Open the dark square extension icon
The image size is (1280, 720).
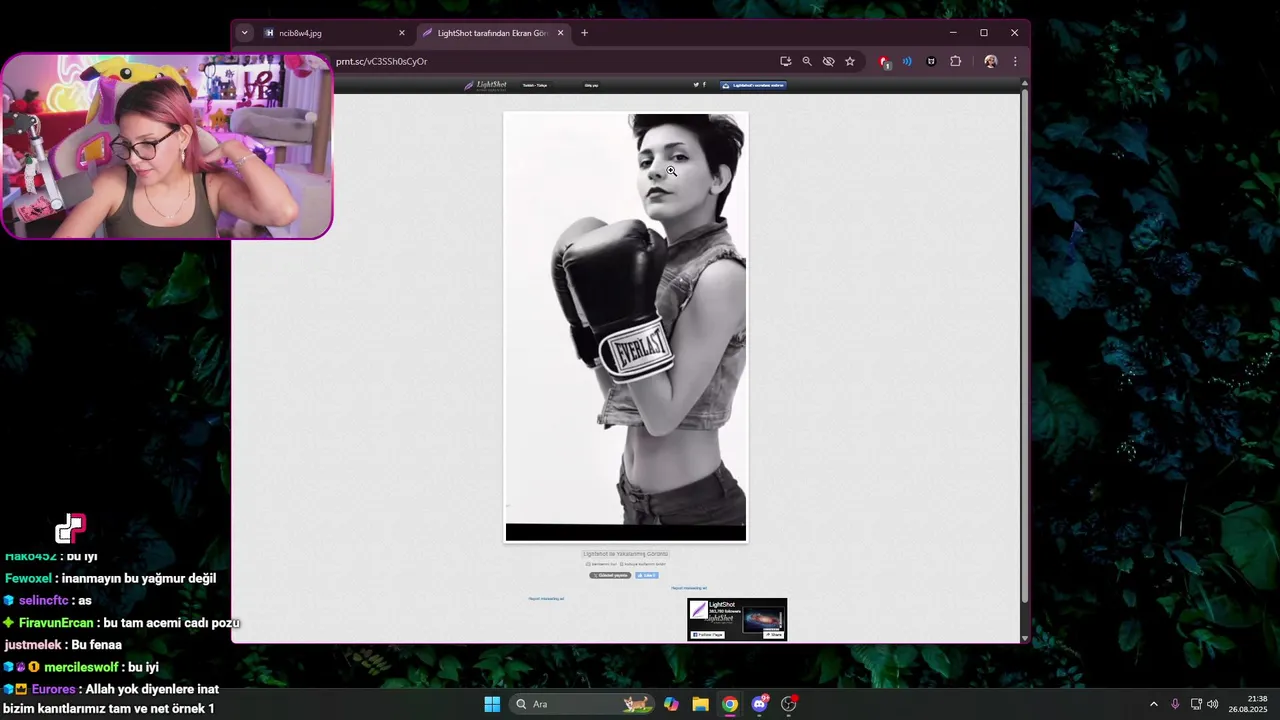point(931,61)
